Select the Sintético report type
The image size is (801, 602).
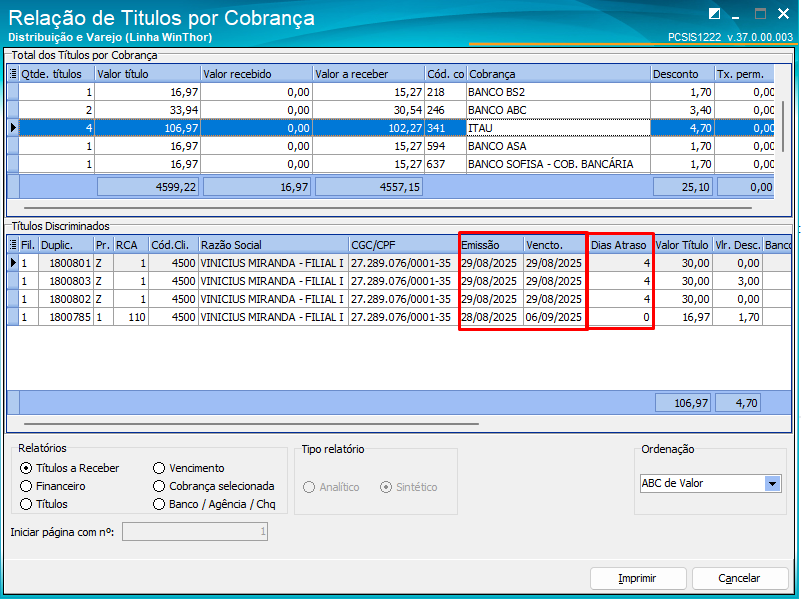point(409,487)
